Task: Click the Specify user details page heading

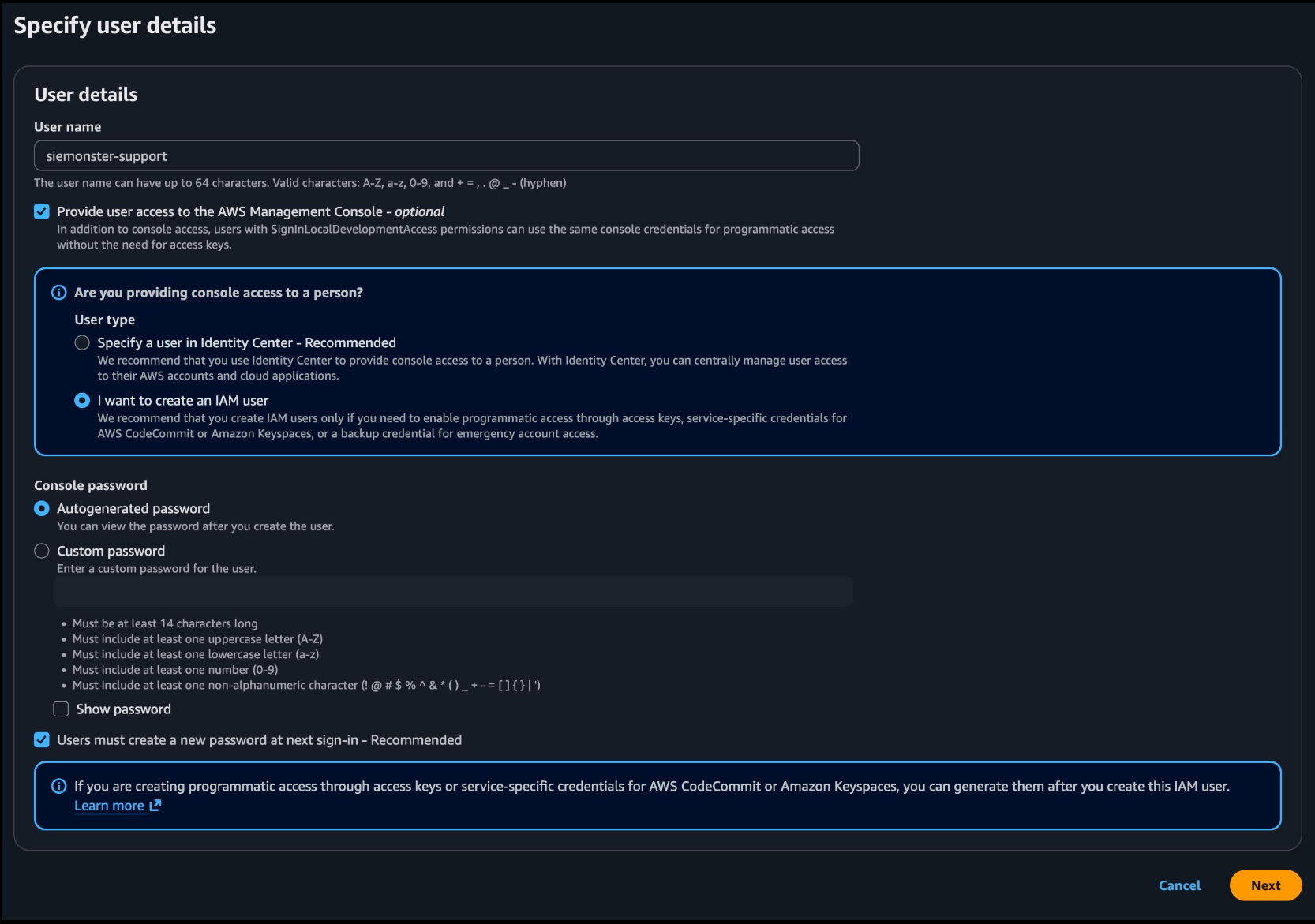Action: (115, 25)
